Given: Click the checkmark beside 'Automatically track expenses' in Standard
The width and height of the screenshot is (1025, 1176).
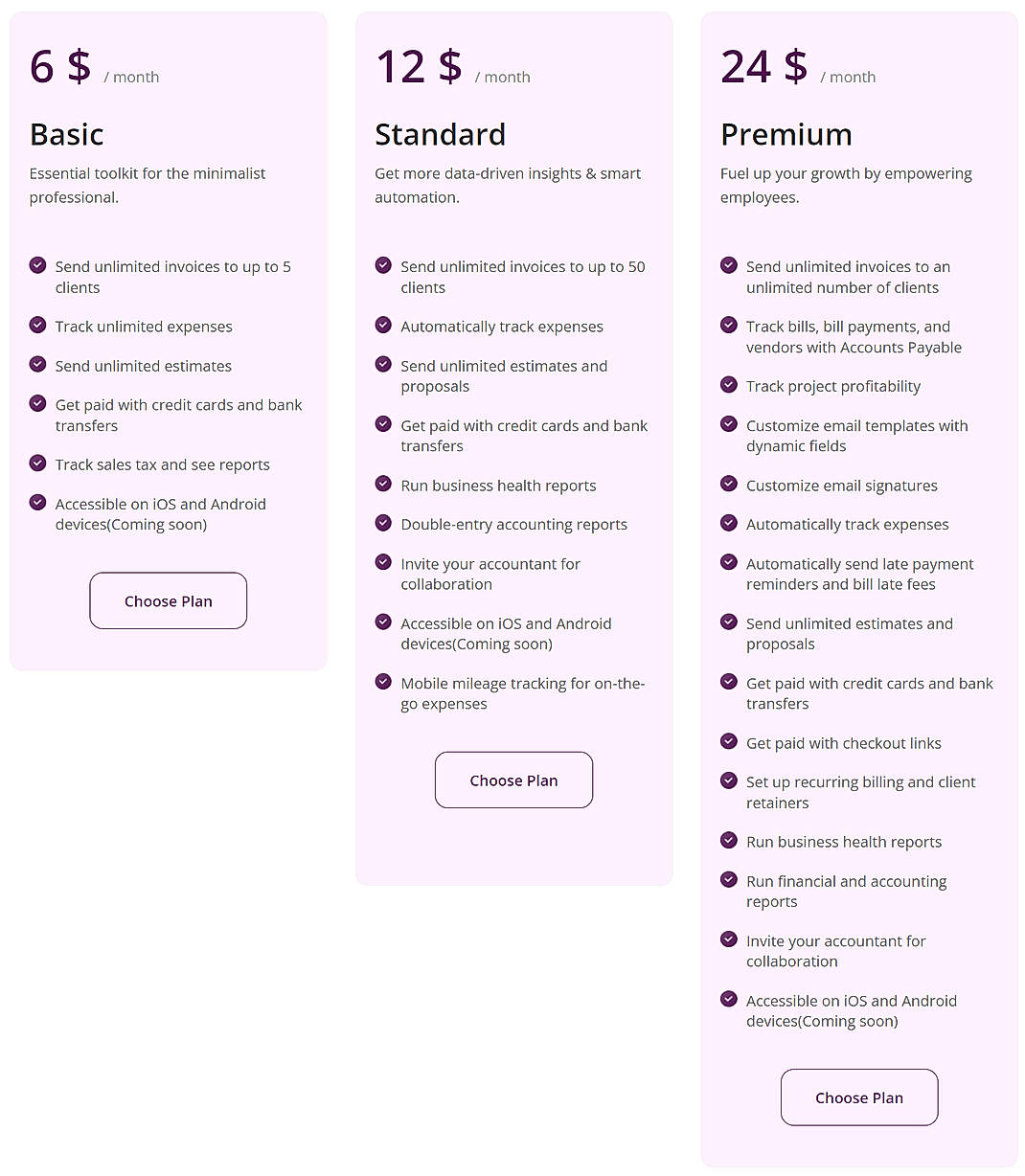Looking at the screenshot, I should [383, 325].
